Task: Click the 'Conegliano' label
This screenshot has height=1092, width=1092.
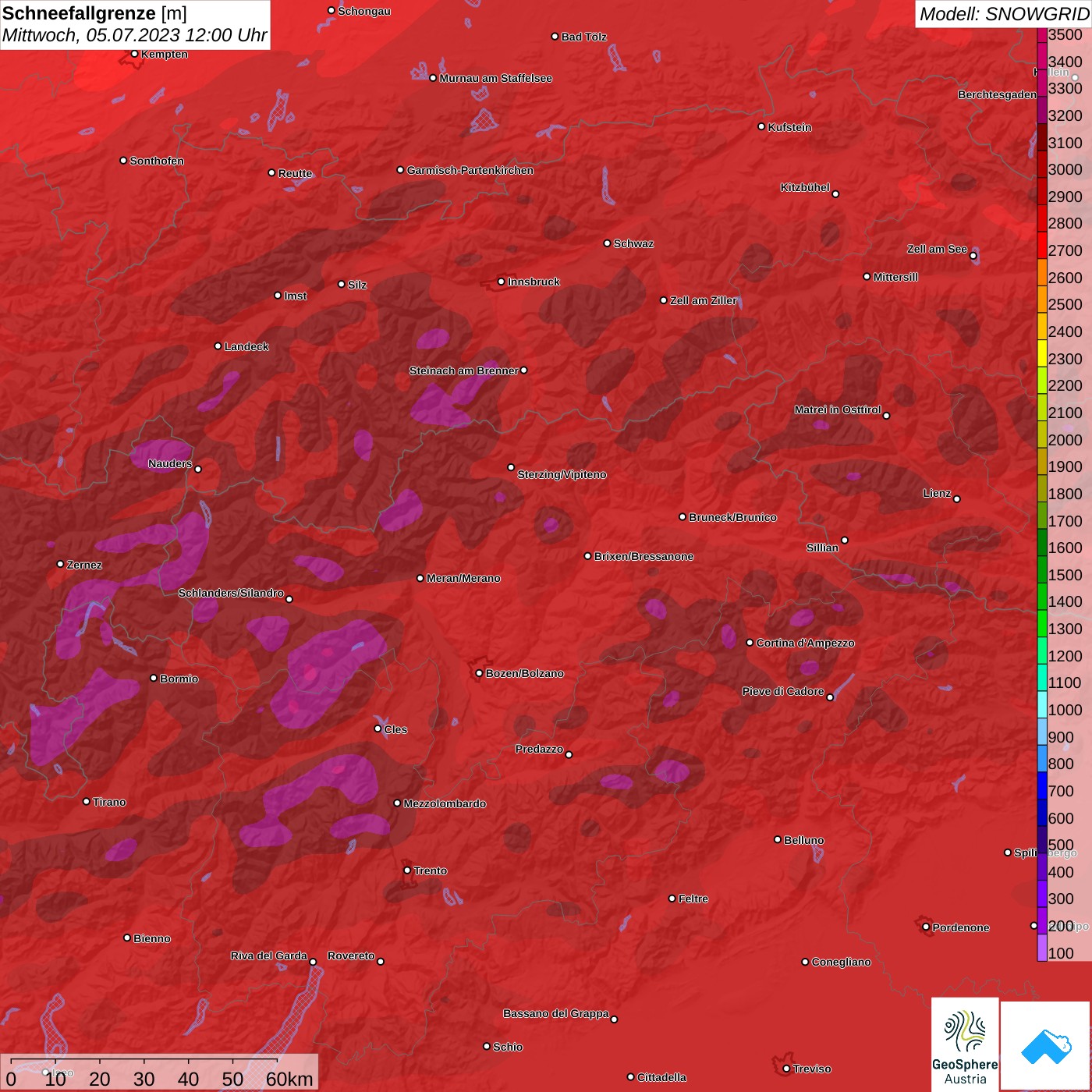Action: coord(842,962)
